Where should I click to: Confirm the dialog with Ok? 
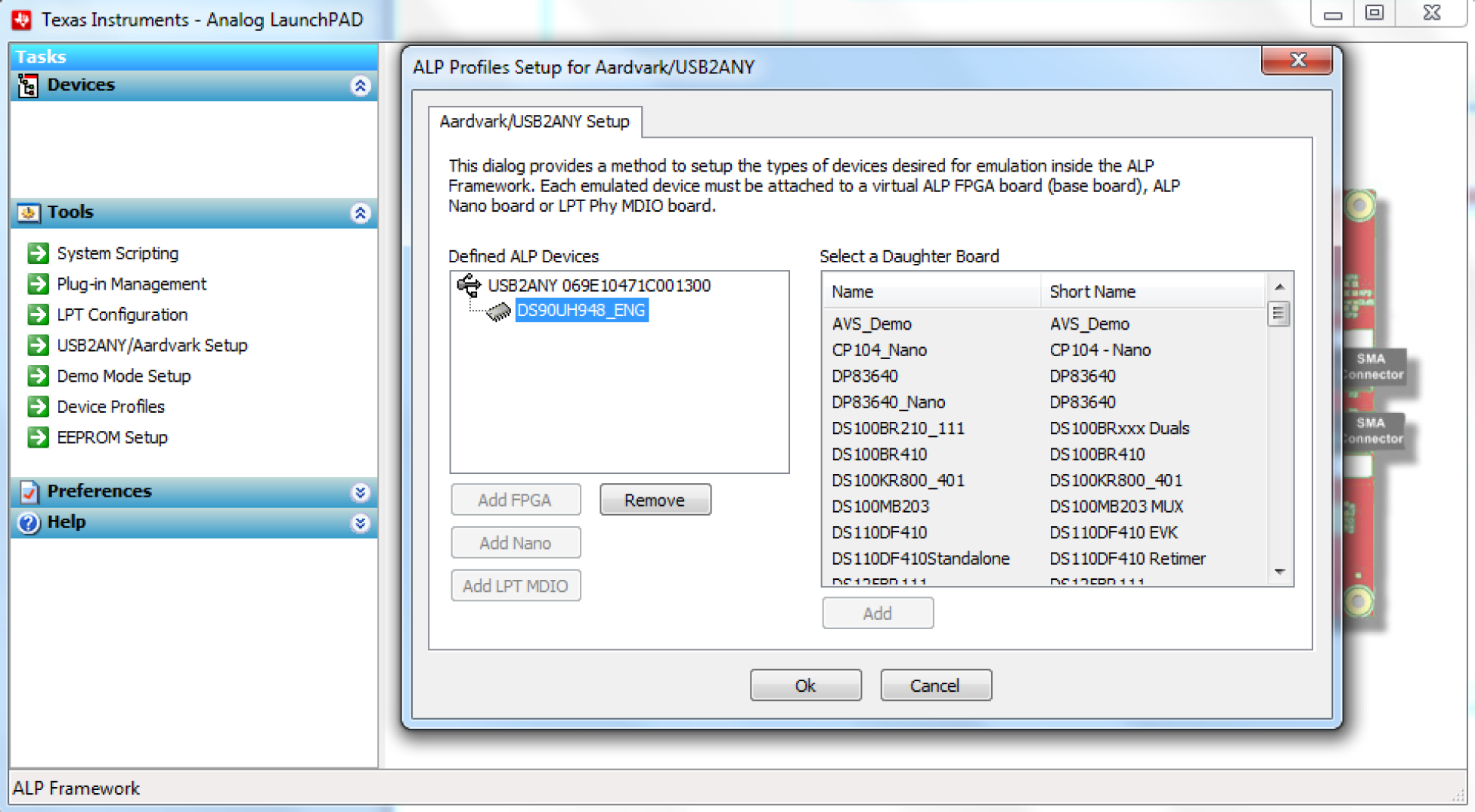click(x=806, y=686)
